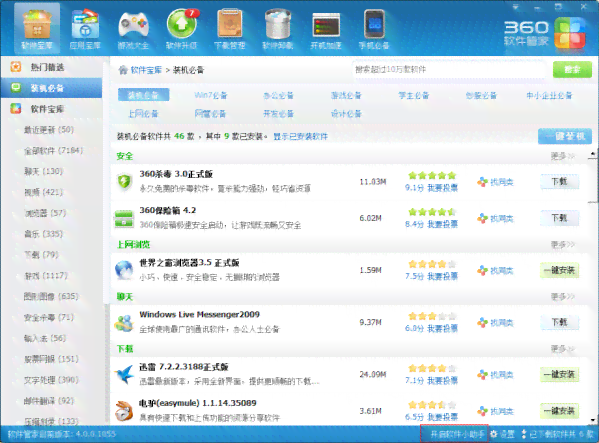Click 找同类 icon in 360杀毒 row

(482, 182)
